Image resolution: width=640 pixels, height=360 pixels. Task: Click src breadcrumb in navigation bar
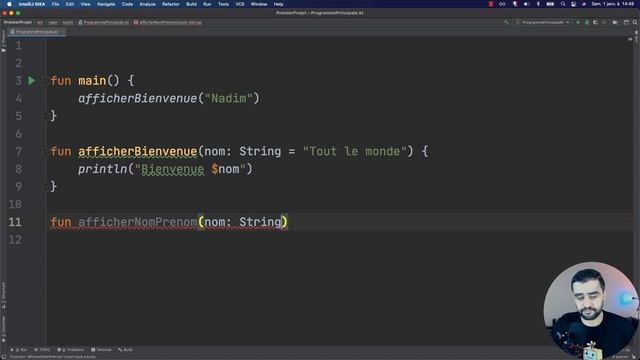[40, 22]
